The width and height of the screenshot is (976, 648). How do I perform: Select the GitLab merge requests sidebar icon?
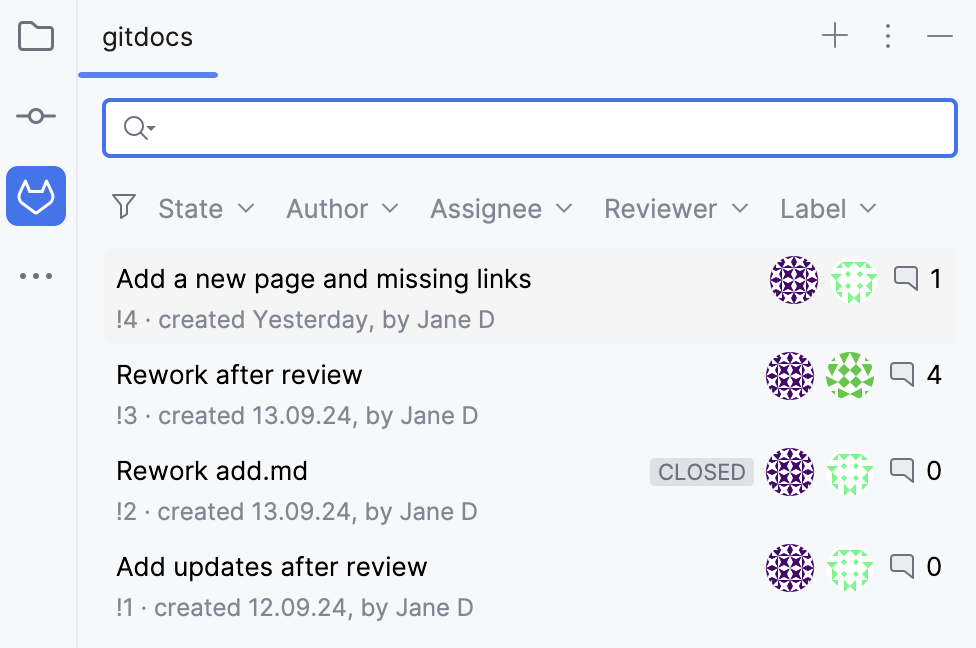36,196
